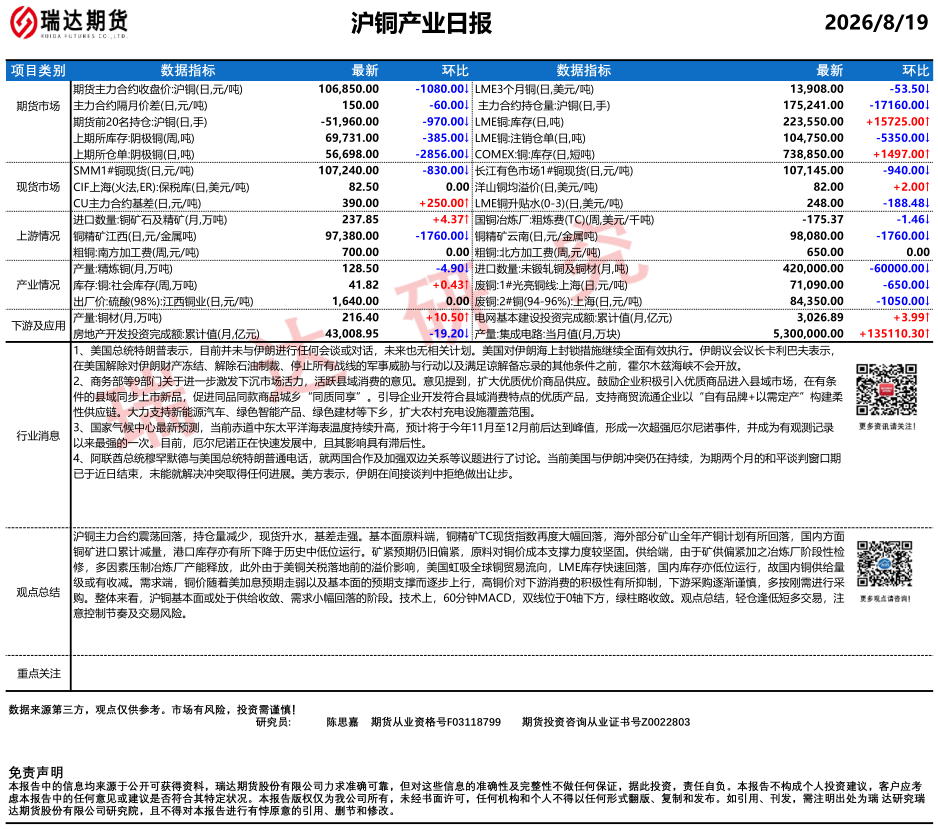Image resolution: width=938 pixels, height=829 pixels.
Task: Click value 216.40 for 铜材 output
Action: click(360, 318)
